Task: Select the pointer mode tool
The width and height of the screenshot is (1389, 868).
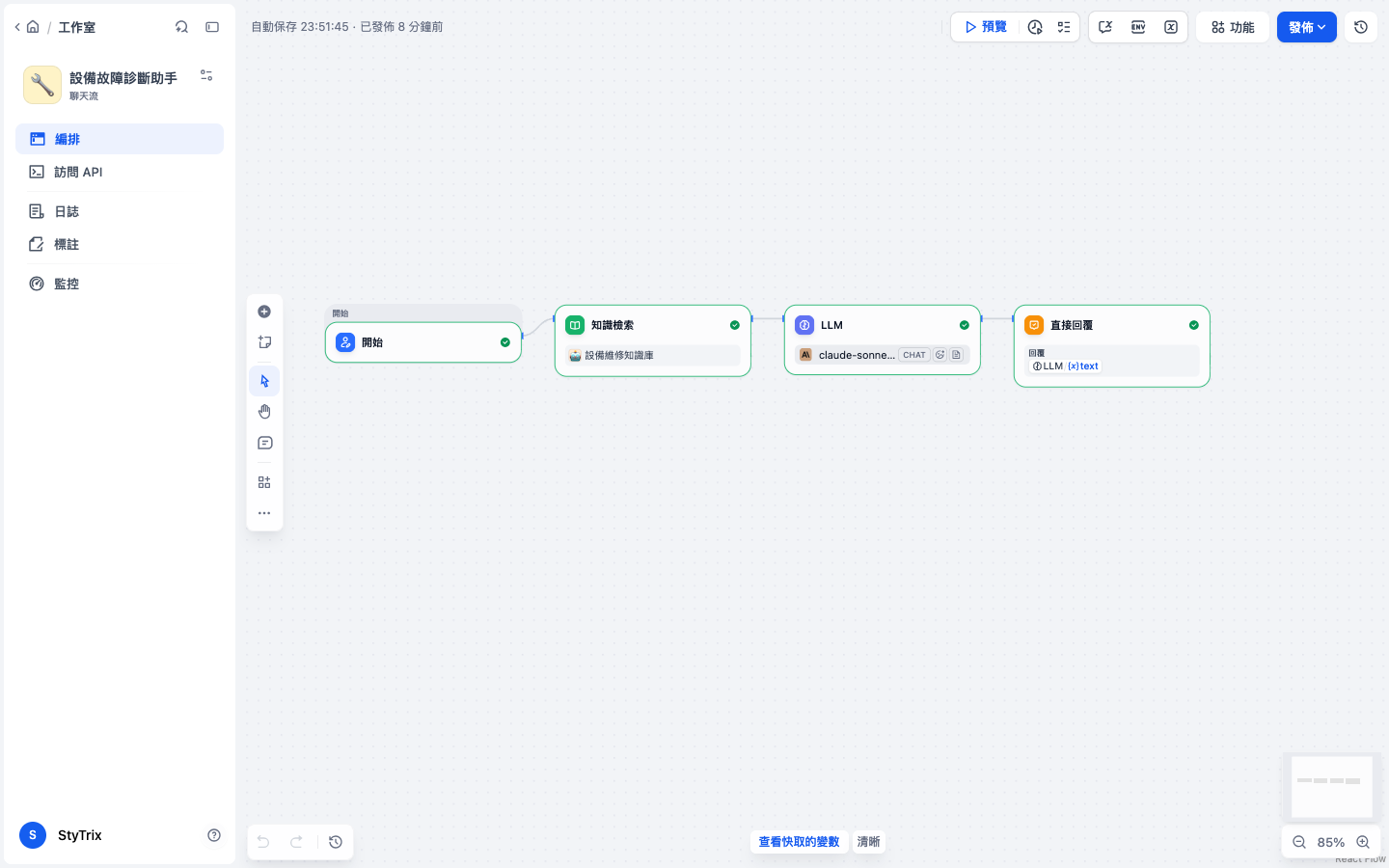Action: (x=264, y=381)
